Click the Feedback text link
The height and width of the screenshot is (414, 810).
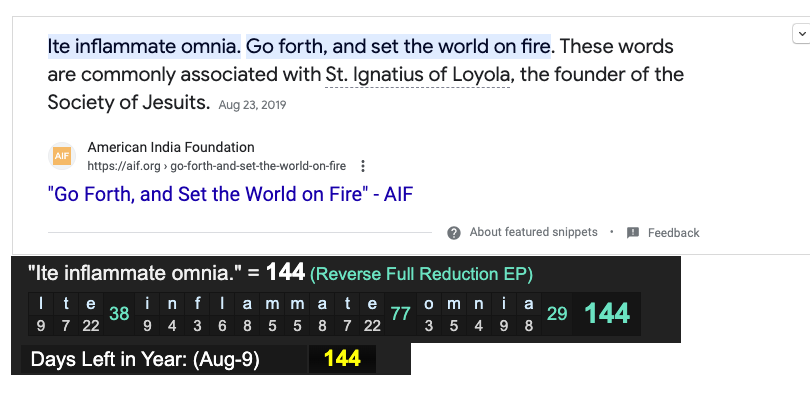(673, 233)
